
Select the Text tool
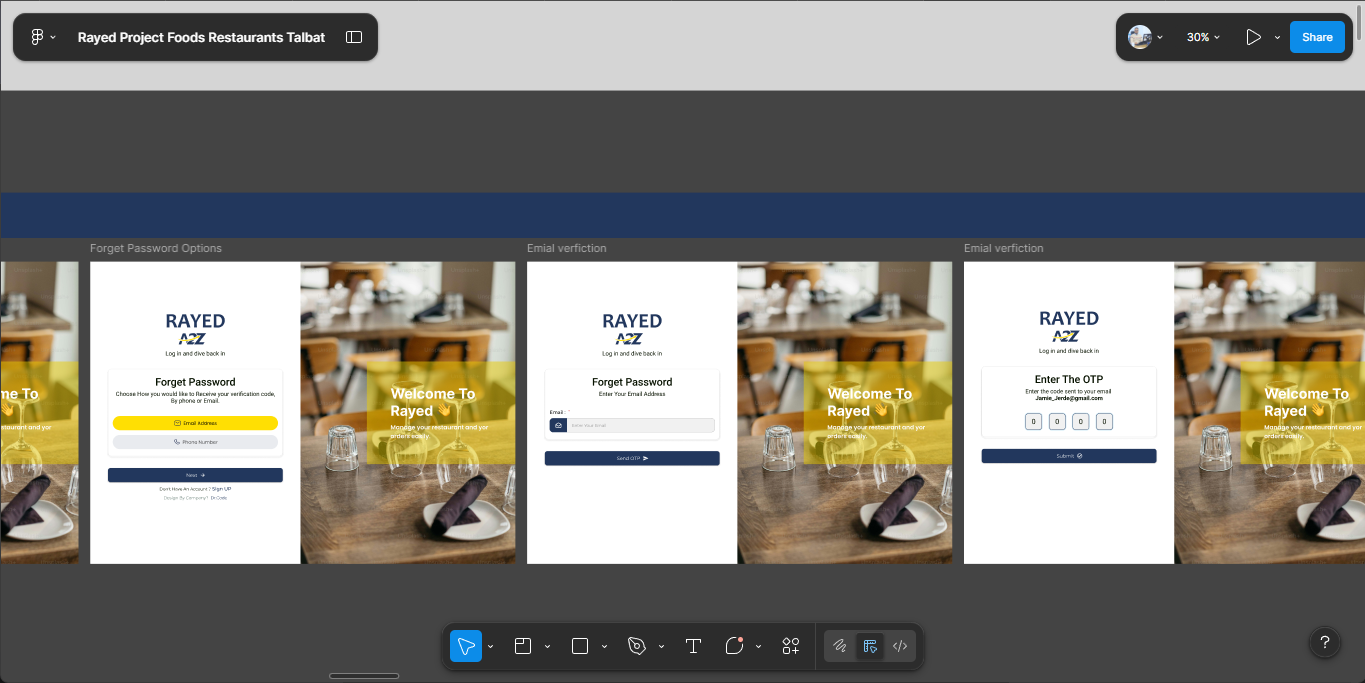693,646
